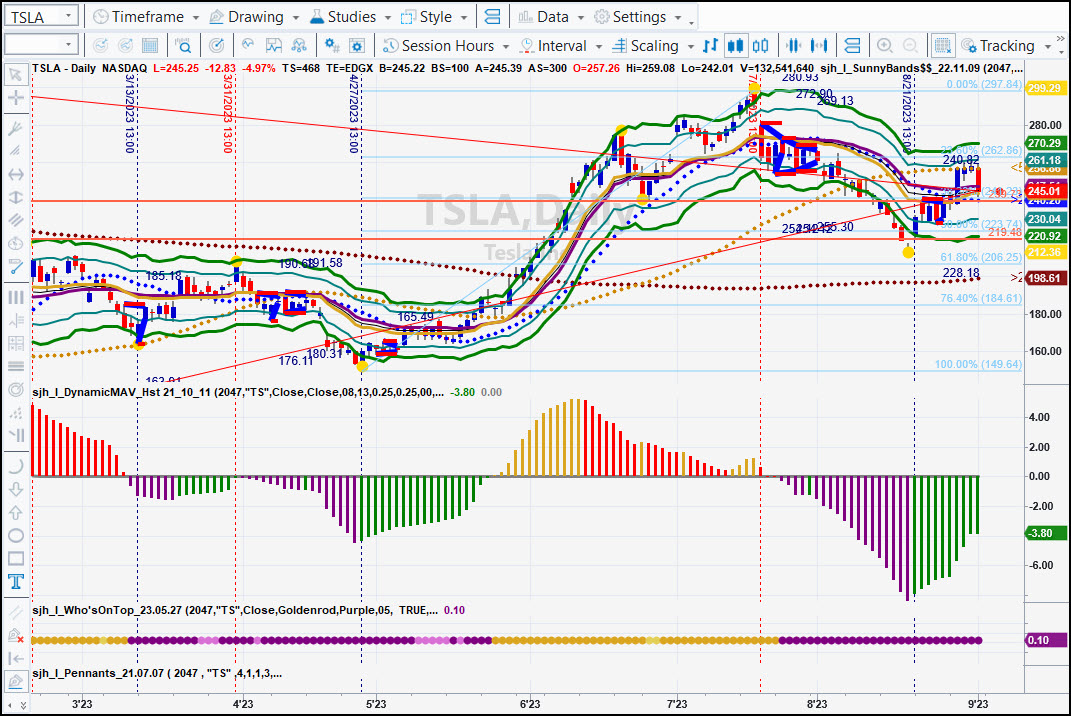
Task: Click the sjh_I_Pennants study title
Action: click(x=157, y=673)
